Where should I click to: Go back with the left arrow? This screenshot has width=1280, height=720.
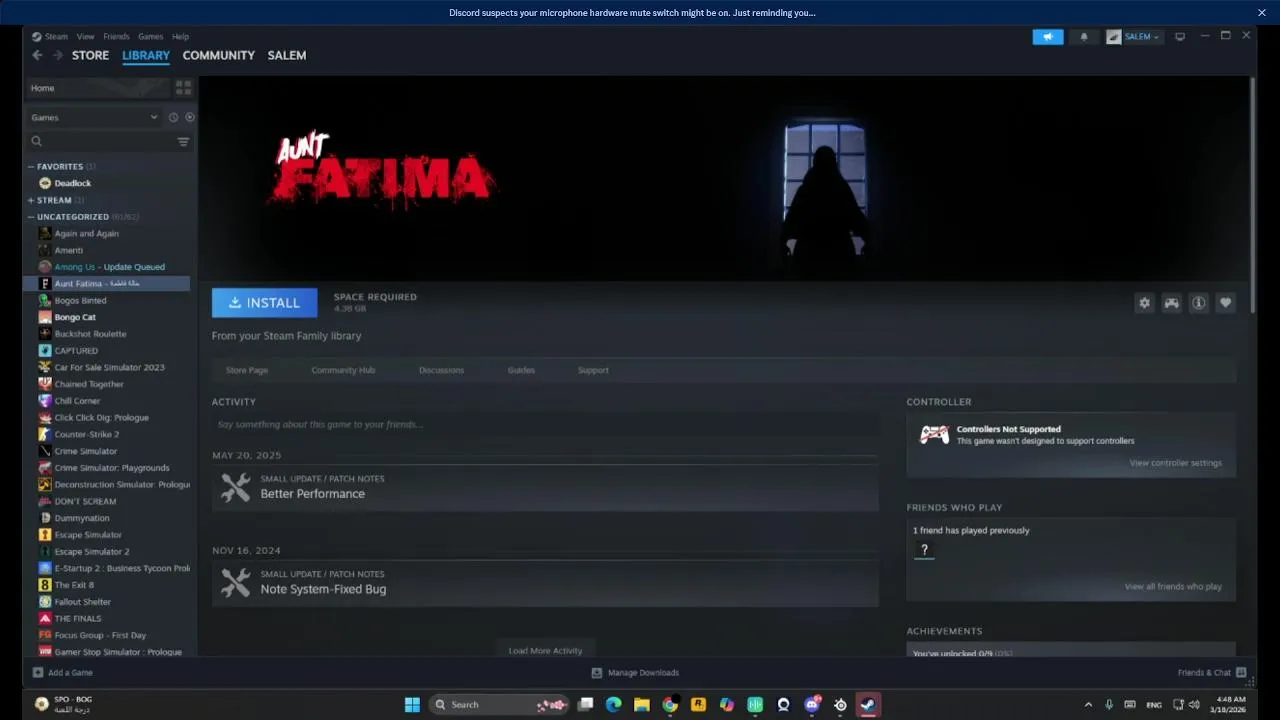click(x=38, y=55)
